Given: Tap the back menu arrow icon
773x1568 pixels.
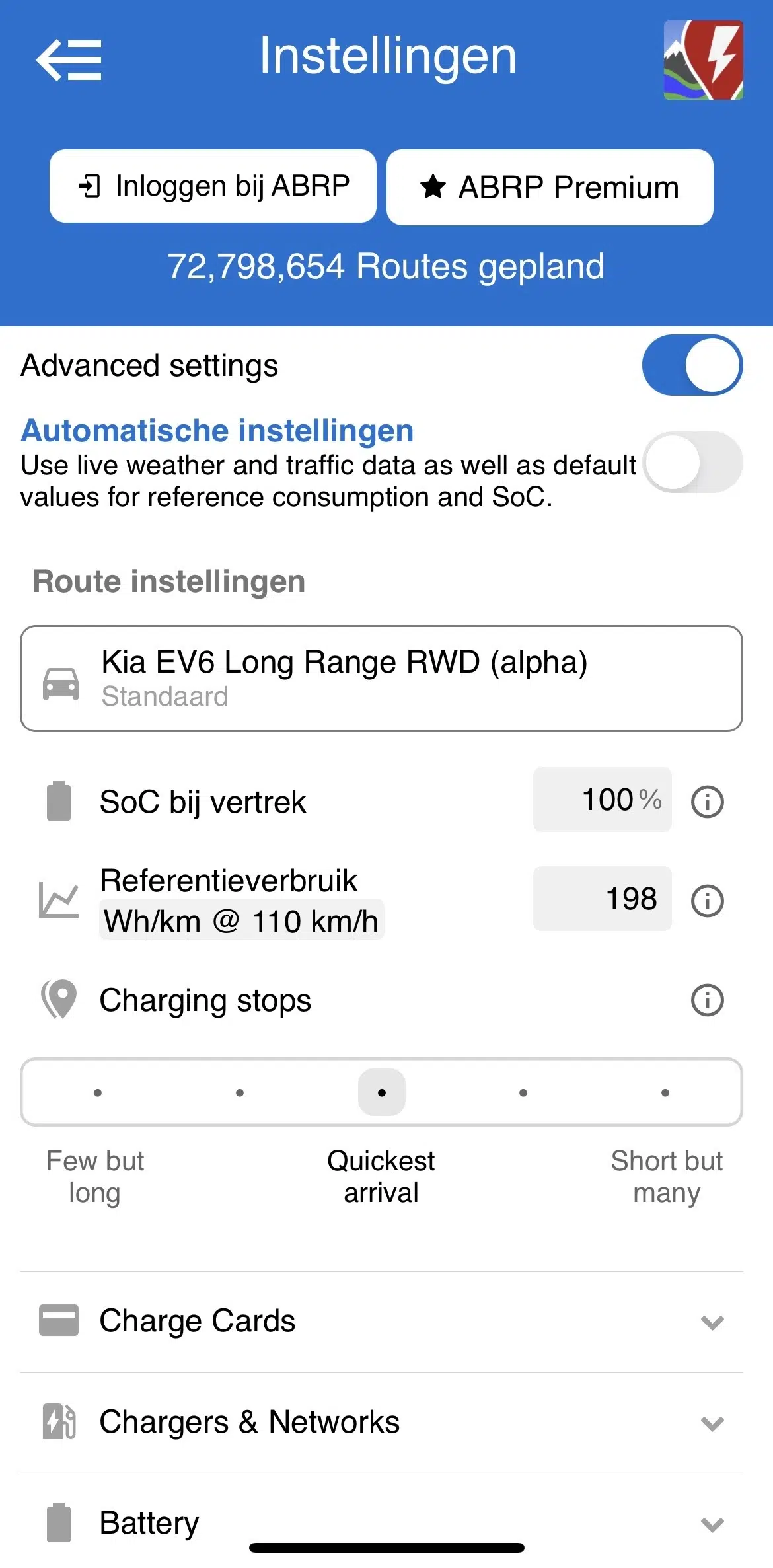Looking at the screenshot, I should [69, 60].
